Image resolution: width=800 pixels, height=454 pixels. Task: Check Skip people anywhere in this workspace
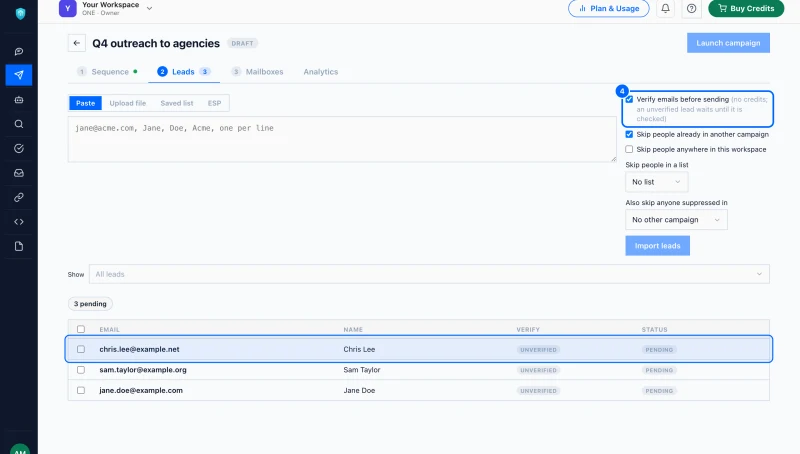pyautogui.click(x=630, y=149)
